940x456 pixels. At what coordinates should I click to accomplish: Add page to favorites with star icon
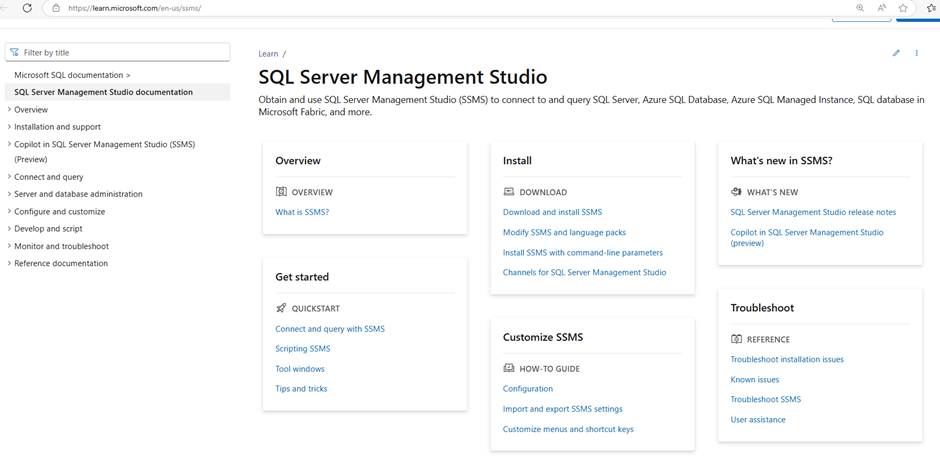click(903, 8)
